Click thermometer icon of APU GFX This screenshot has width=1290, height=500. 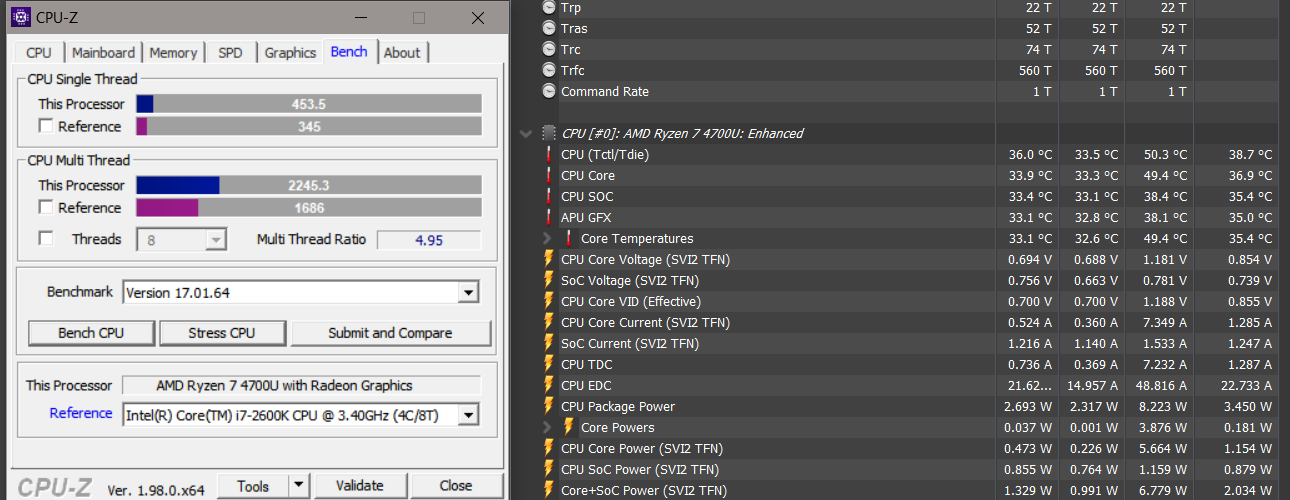point(549,217)
